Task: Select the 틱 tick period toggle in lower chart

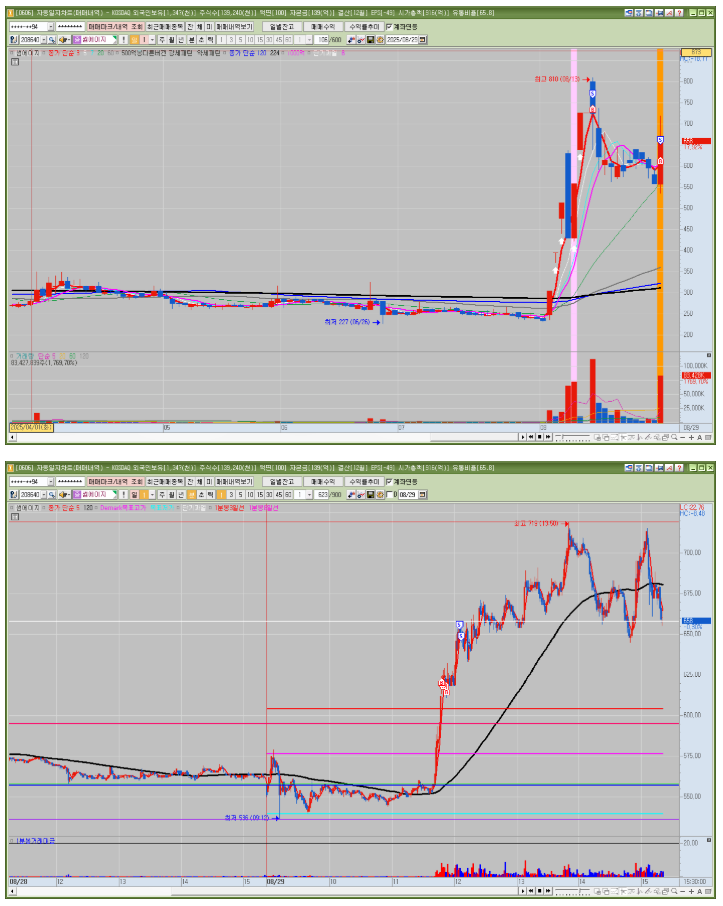Action: point(210,495)
